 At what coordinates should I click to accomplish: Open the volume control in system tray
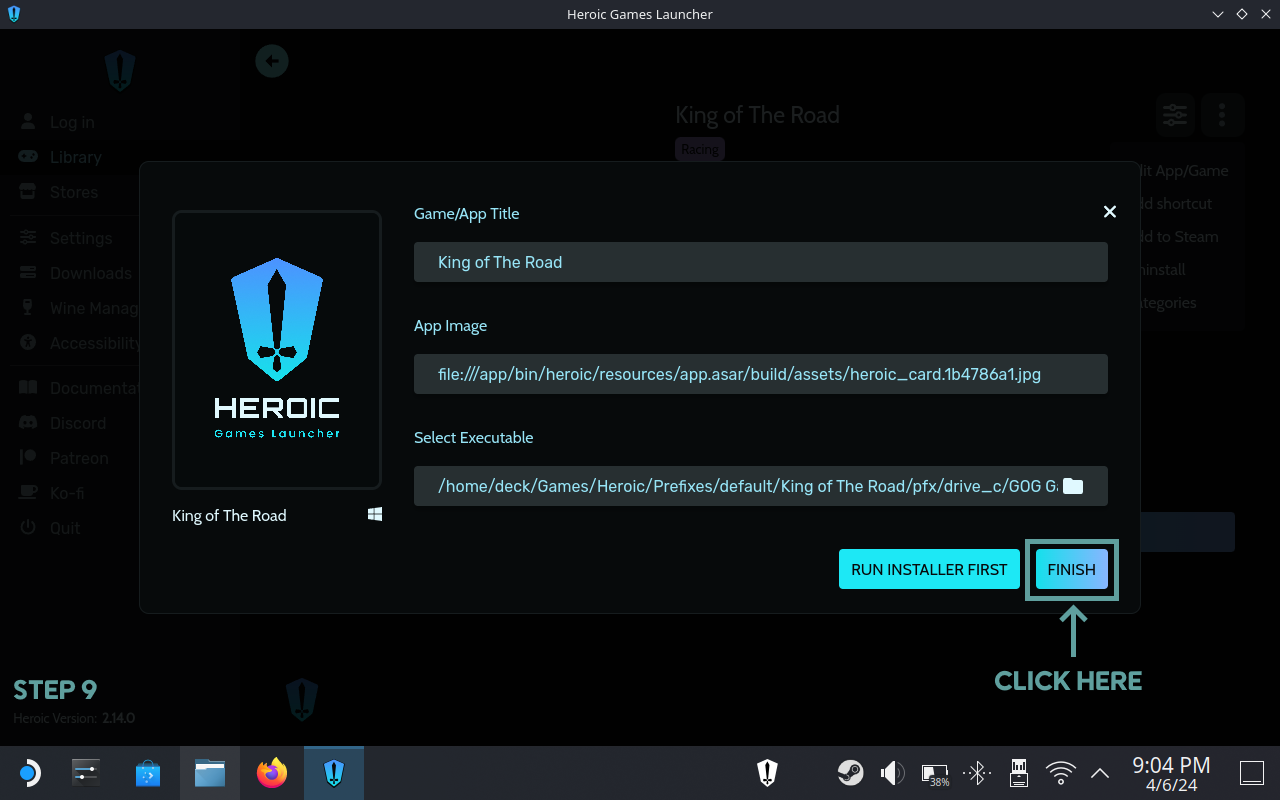click(891, 773)
